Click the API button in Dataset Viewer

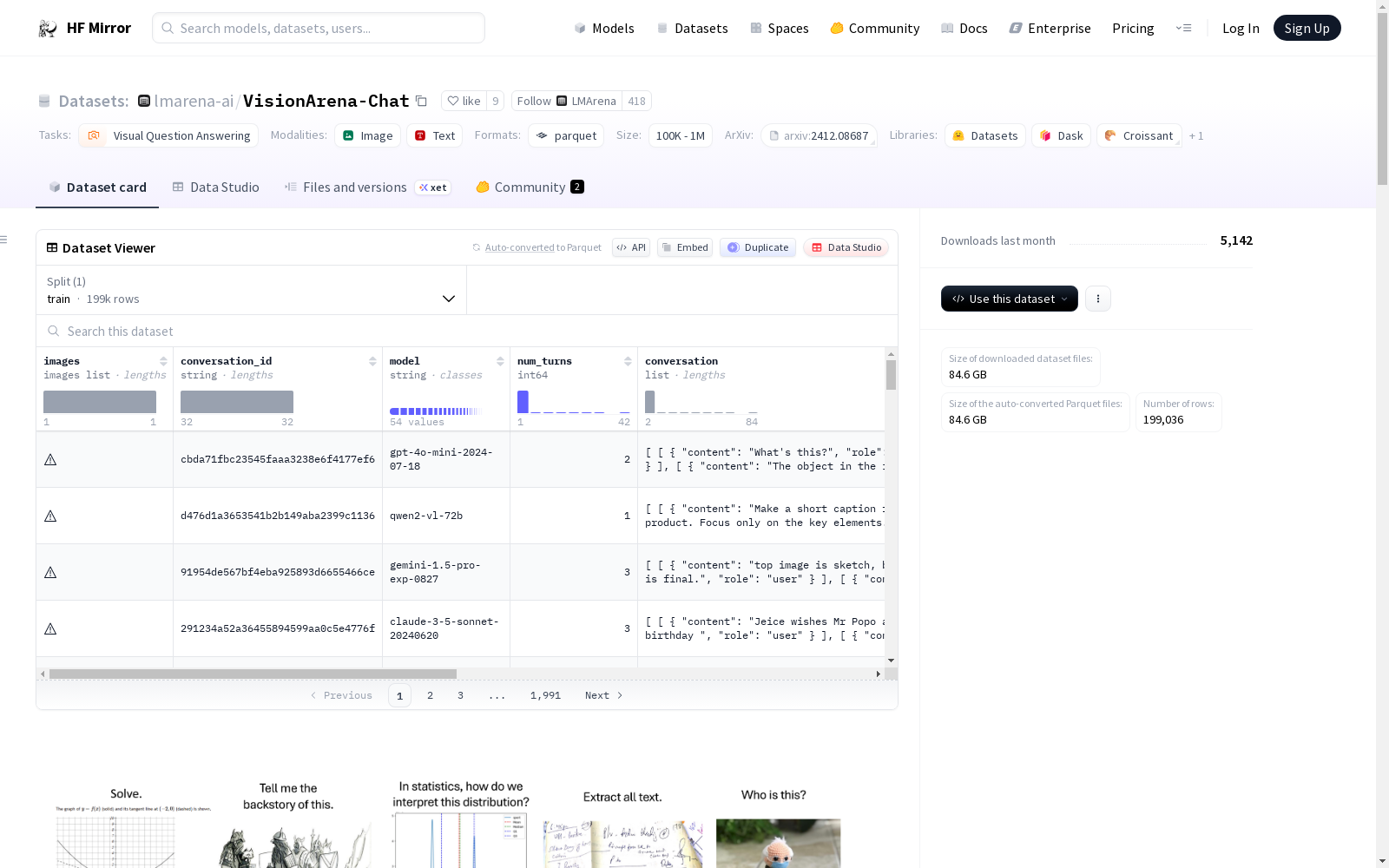point(631,247)
